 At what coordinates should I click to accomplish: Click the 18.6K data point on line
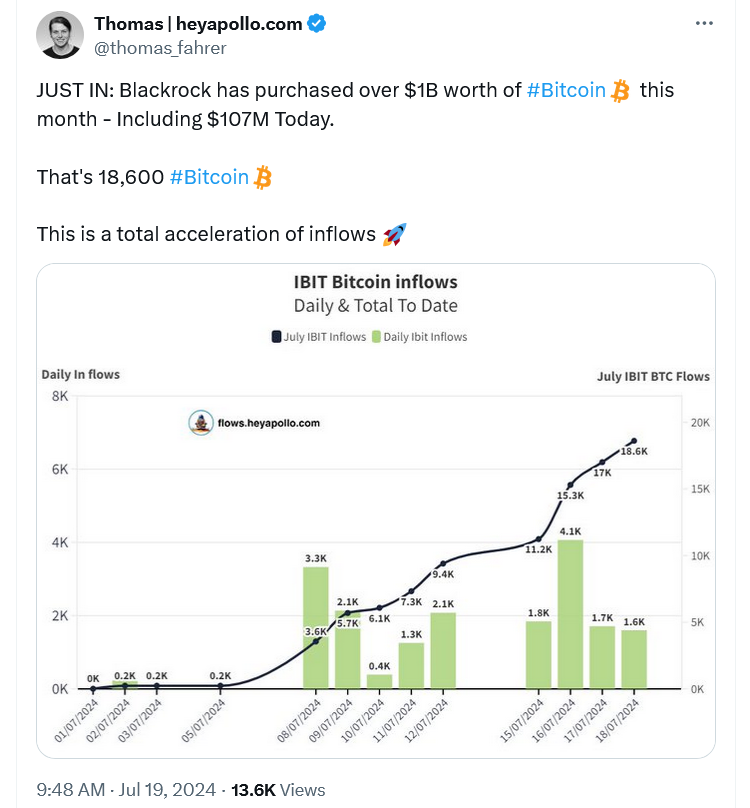click(x=634, y=441)
